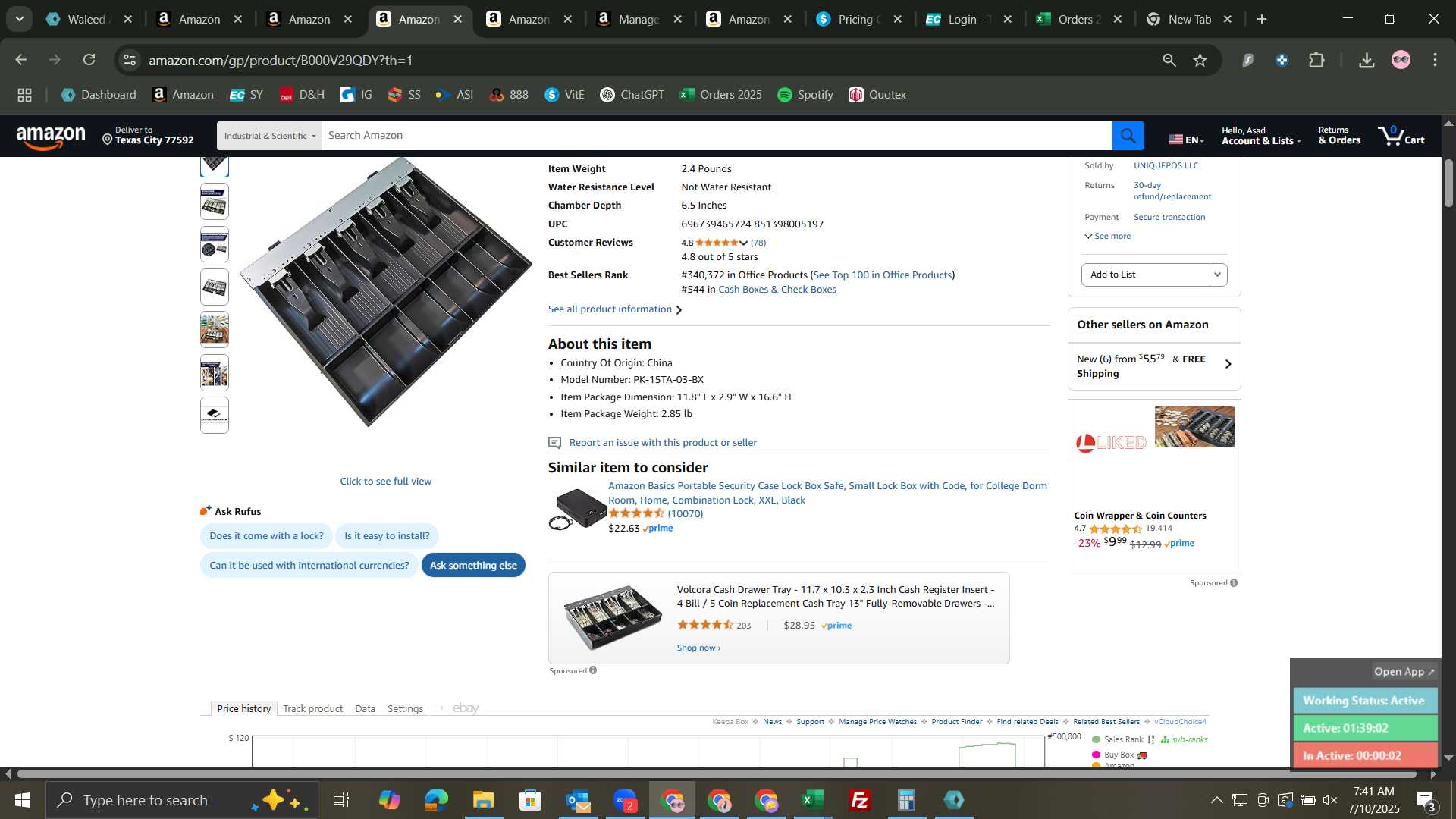
Task: Click the Report an issue flag icon
Action: point(554,443)
